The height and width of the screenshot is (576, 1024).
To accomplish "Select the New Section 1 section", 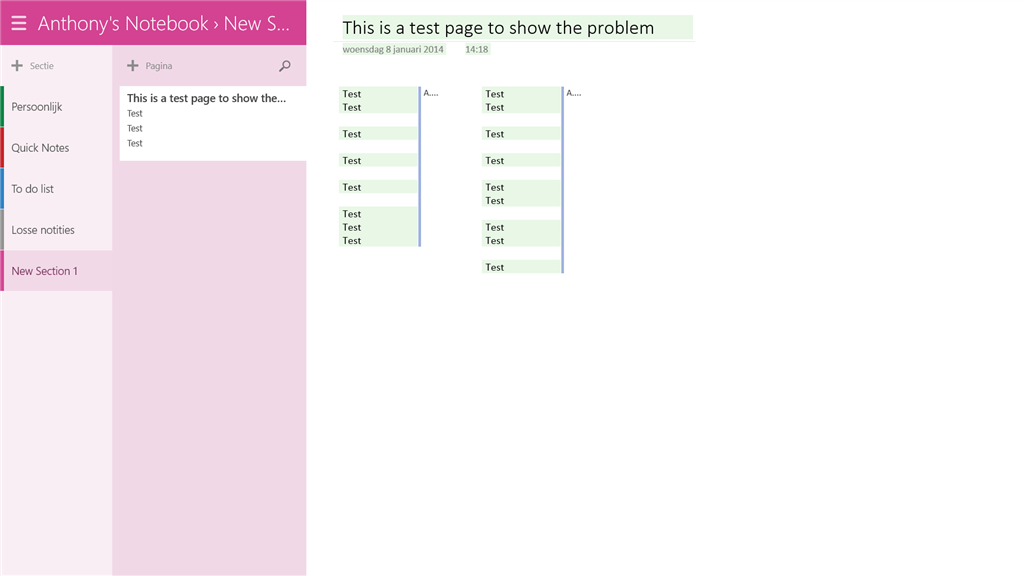I will [x=56, y=271].
